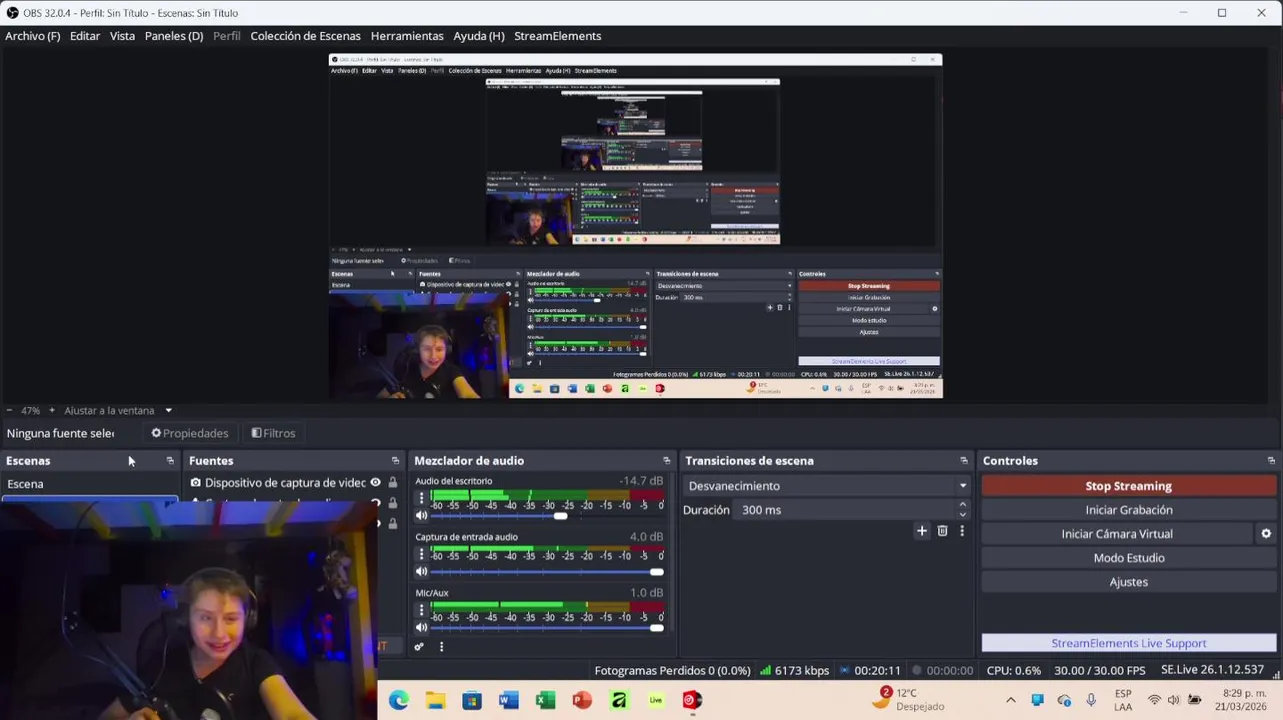Open Archivo (F) menu
1283x720 pixels.
click(x=33, y=36)
